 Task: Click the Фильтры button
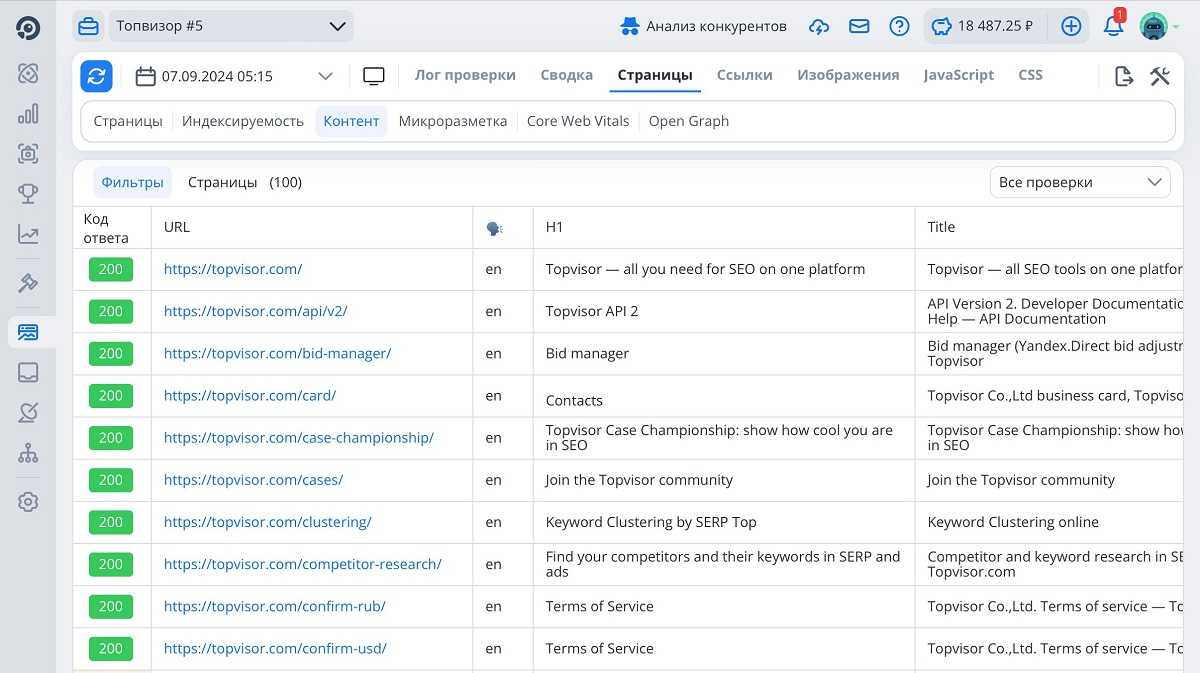132,182
